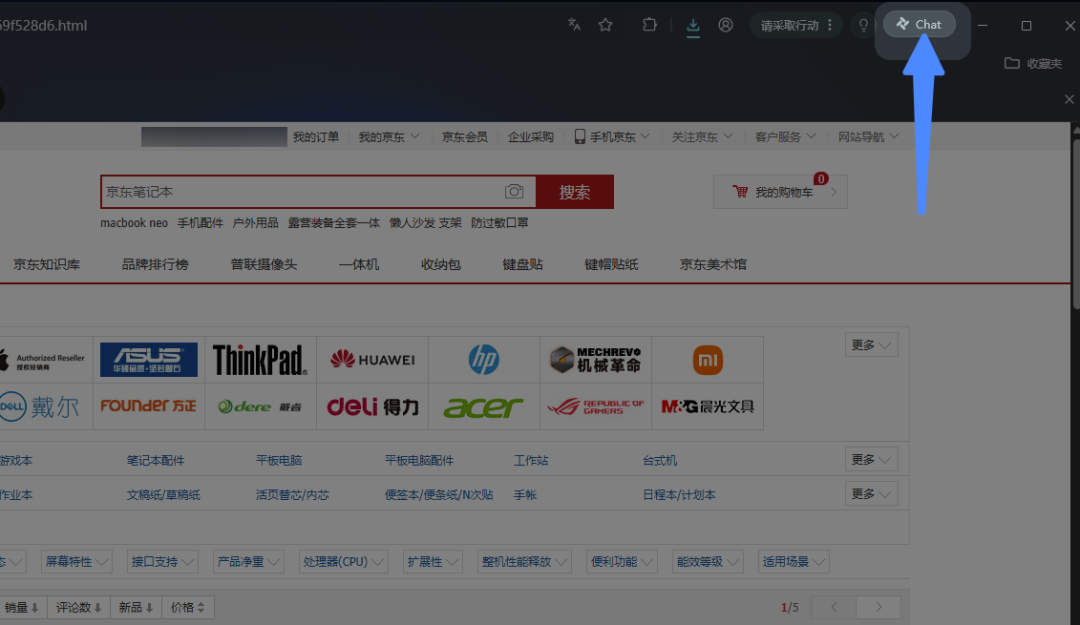
Task: Select the ThinkPad brand logo
Action: (260, 360)
